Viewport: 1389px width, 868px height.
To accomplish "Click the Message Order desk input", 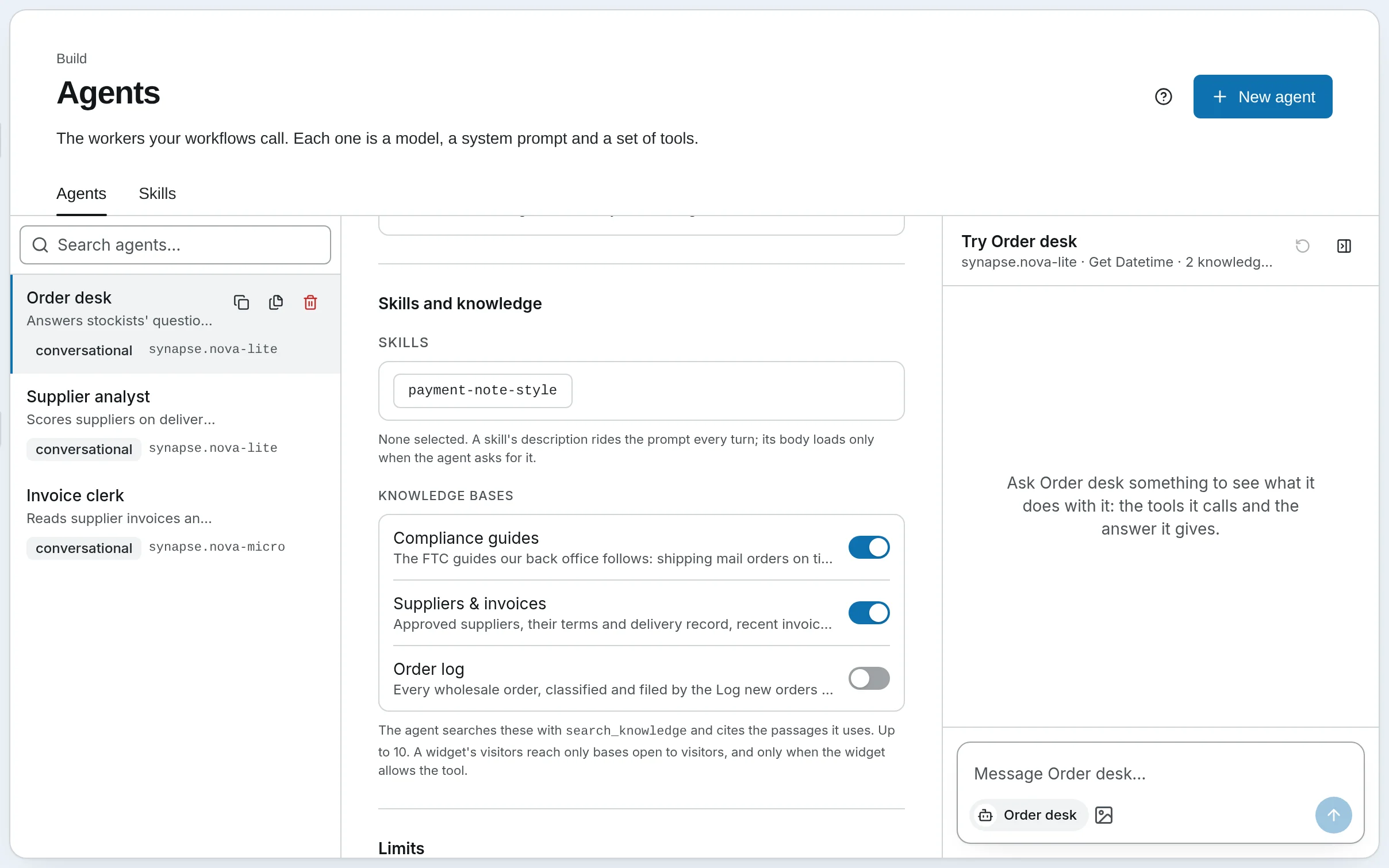I will click(x=1160, y=774).
